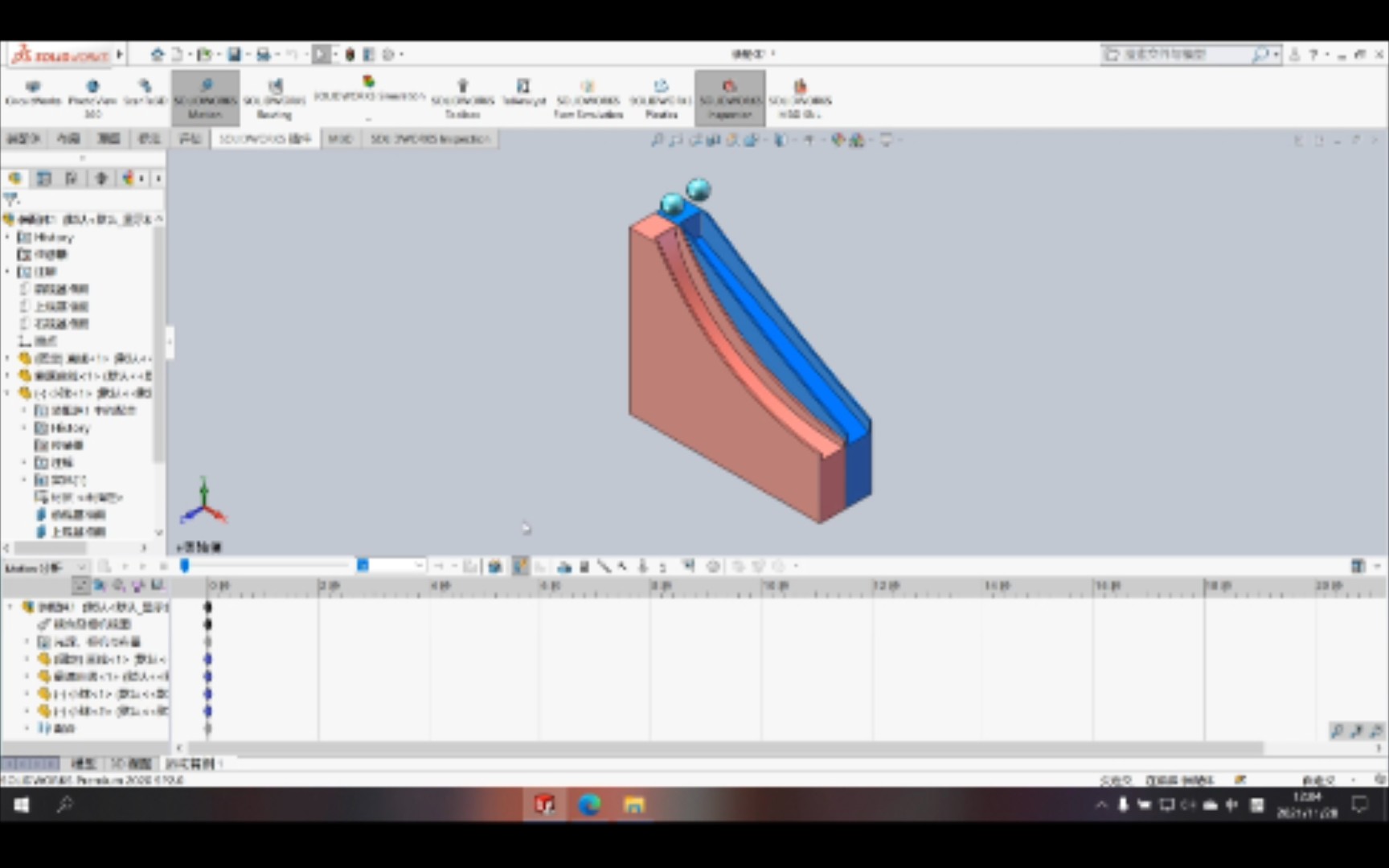Click the Zoom to Fit icon in view toolbar
Screen dimensions: 1389x868
point(657,141)
